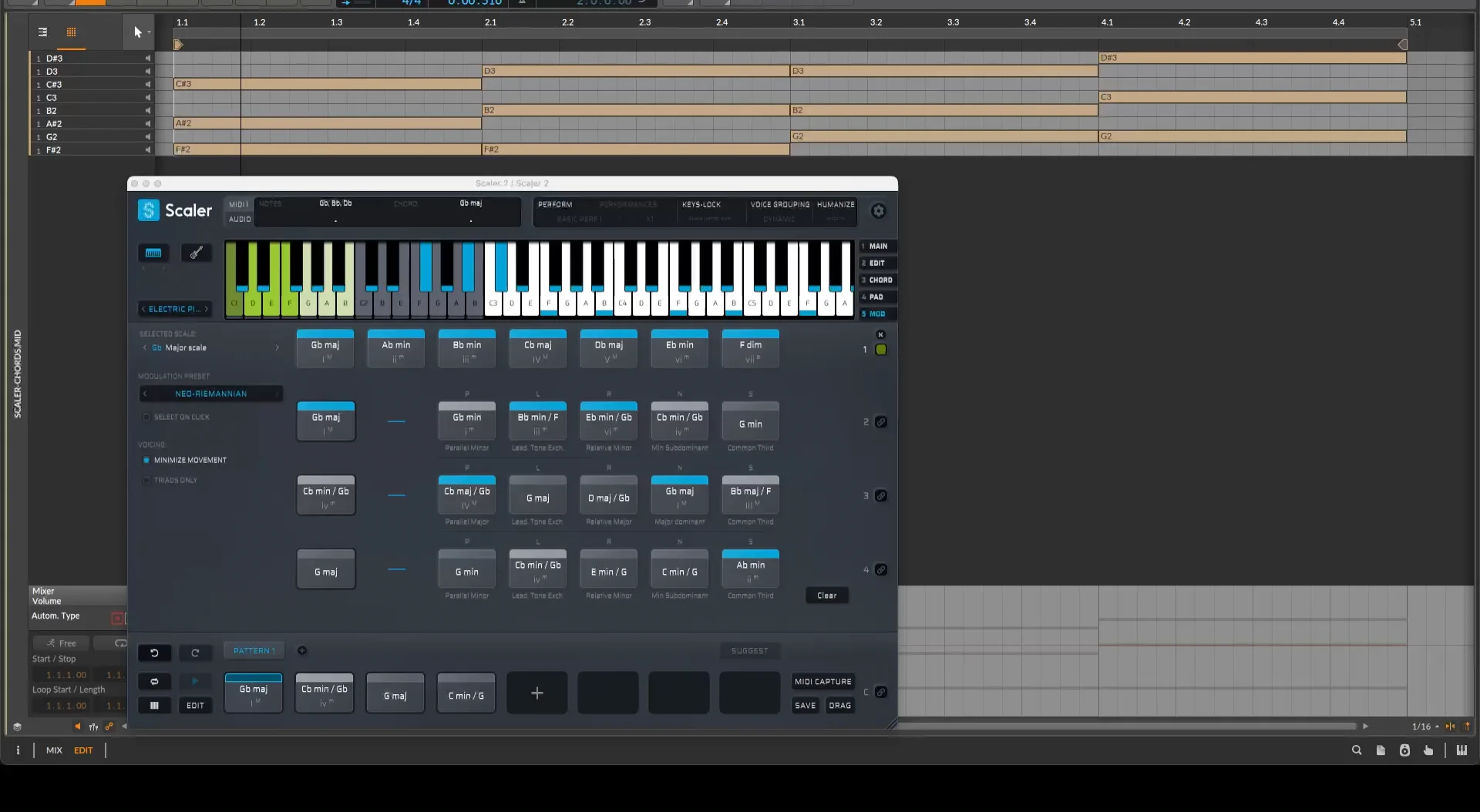The height and width of the screenshot is (812, 1480).
Task: Click the loop start marker at 1.1
Action: (x=178, y=45)
